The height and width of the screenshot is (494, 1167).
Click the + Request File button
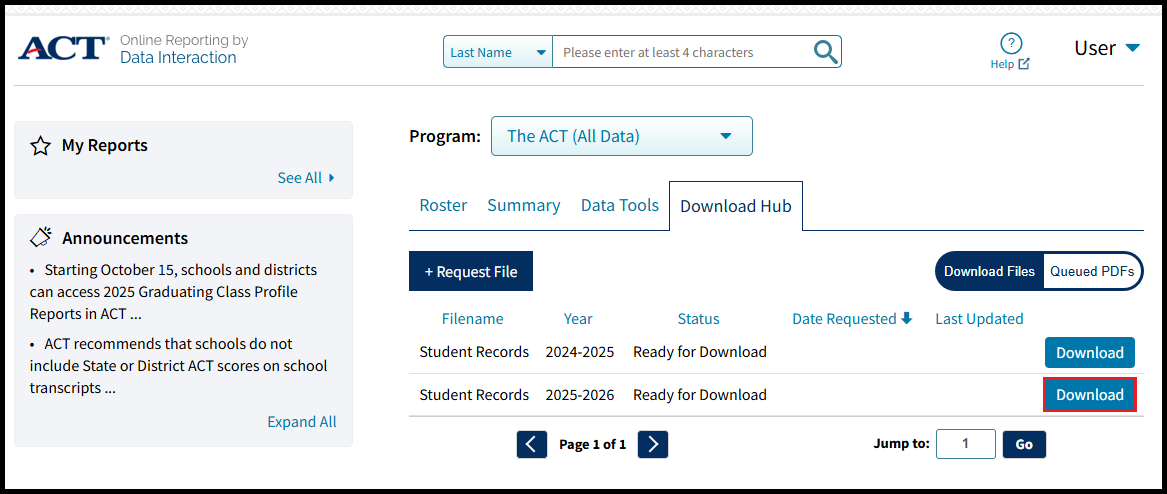click(x=471, y=272)
